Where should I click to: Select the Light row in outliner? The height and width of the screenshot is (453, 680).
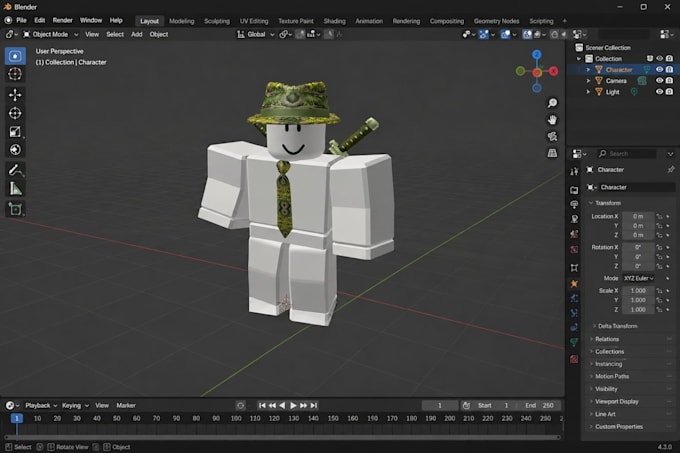[623, 91]
